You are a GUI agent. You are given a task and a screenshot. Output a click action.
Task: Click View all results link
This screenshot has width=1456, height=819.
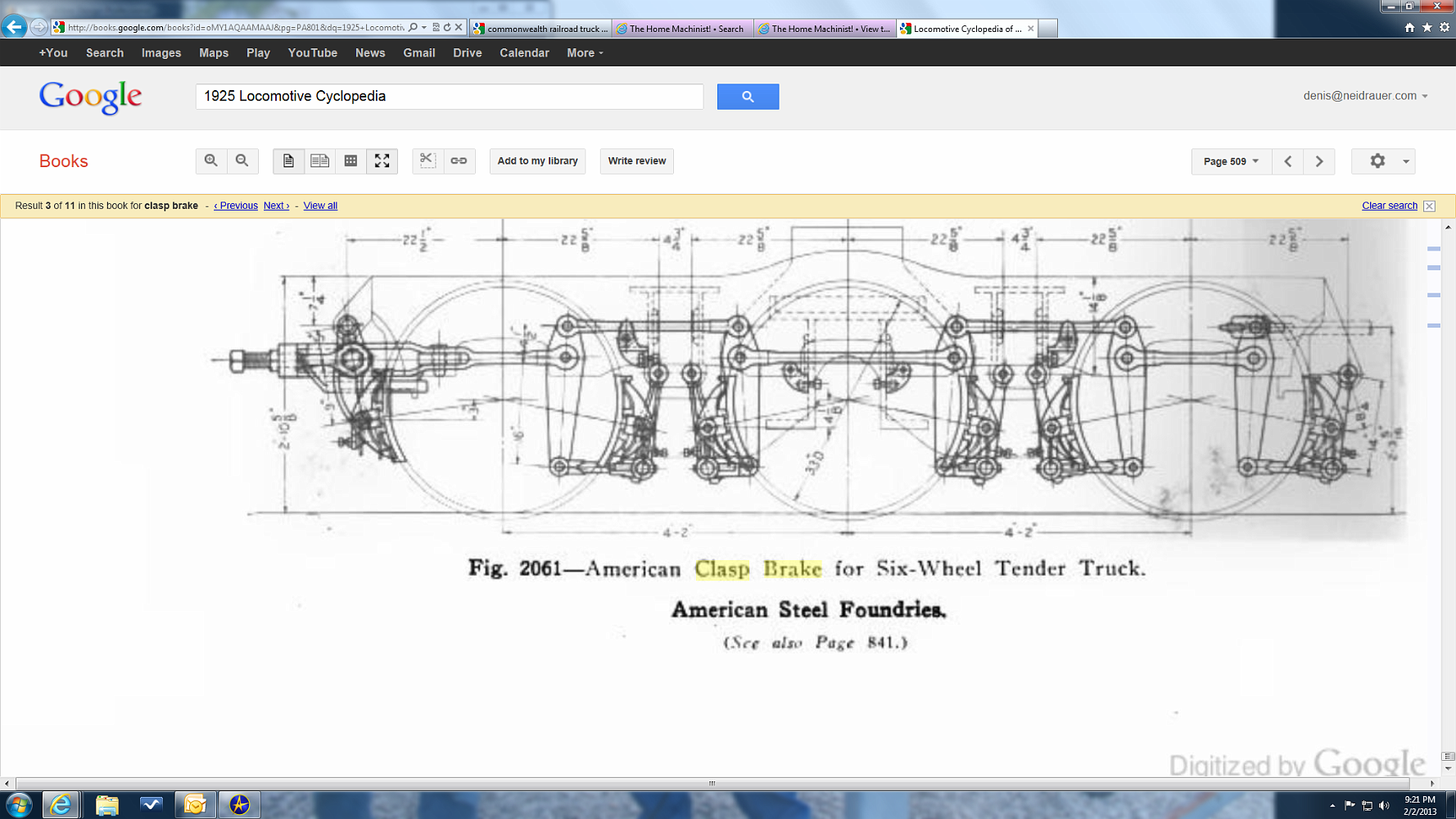(x=320, y=206)
